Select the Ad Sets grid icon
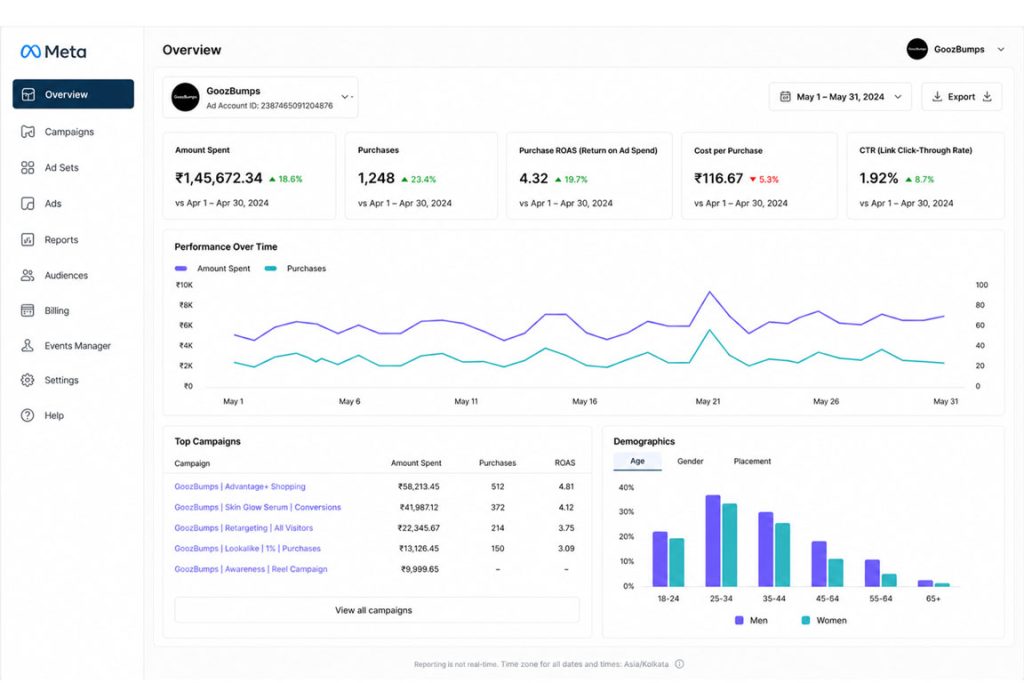Screen dimensions: 1024x683 [27, 168]
